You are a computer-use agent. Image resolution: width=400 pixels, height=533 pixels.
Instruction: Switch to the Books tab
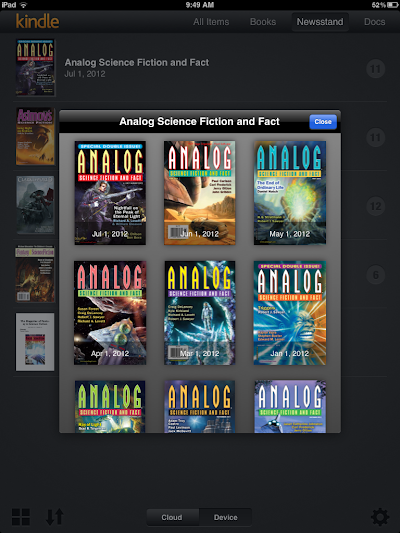(263, 22)
